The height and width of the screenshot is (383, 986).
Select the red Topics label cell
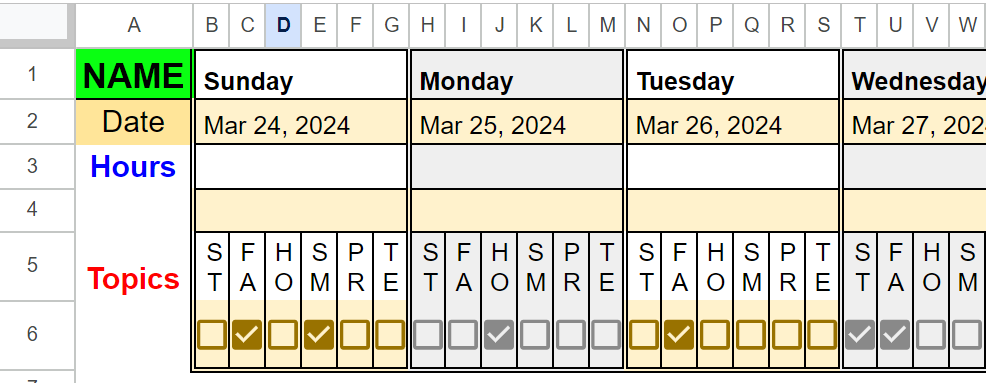pos(133,278)
